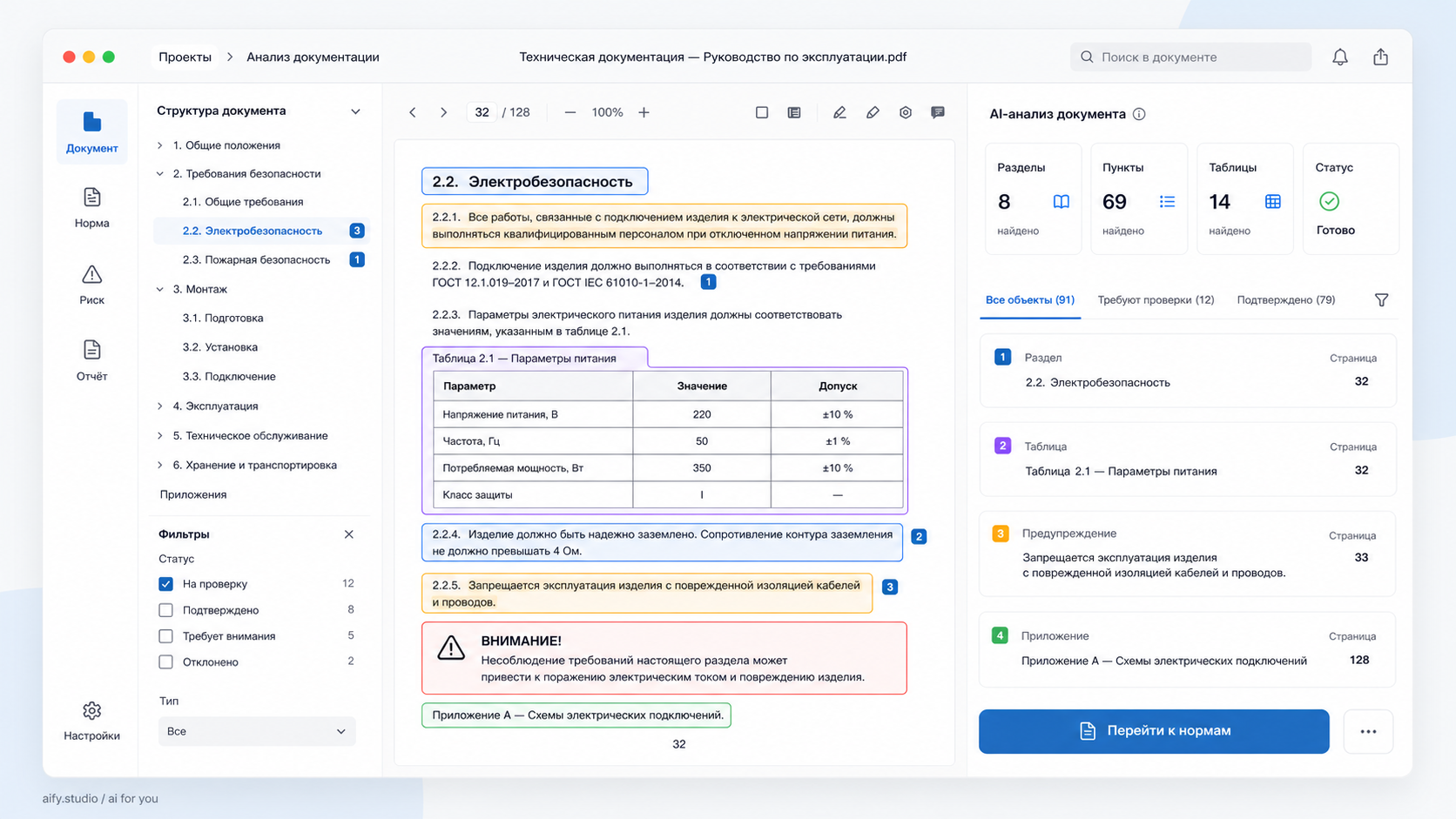Click Анализ документации breadcrumb
Image resolution: width=1456 pixels, height=819 pixels.
(313, 57)
